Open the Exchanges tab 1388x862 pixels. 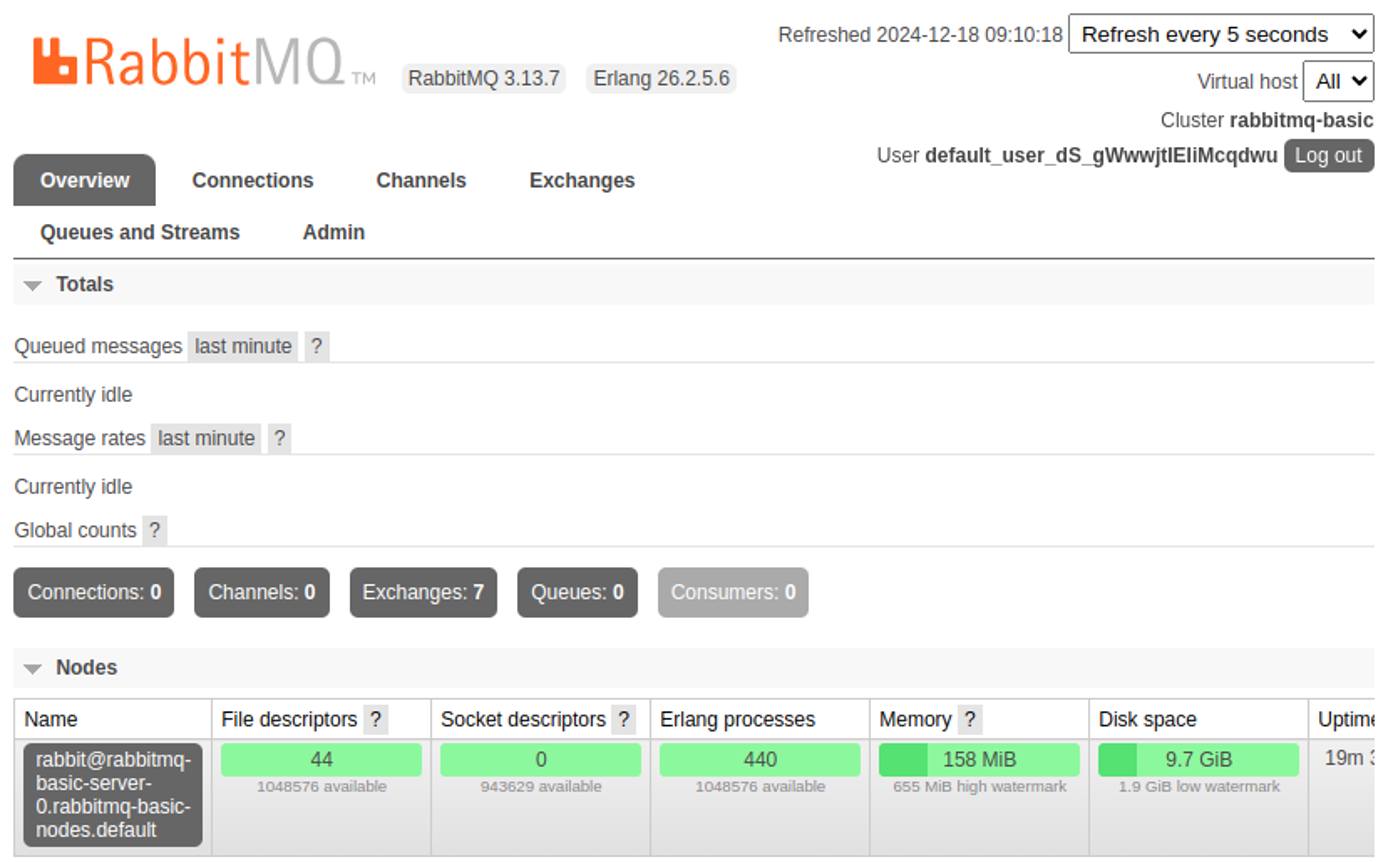coord(581,180)
